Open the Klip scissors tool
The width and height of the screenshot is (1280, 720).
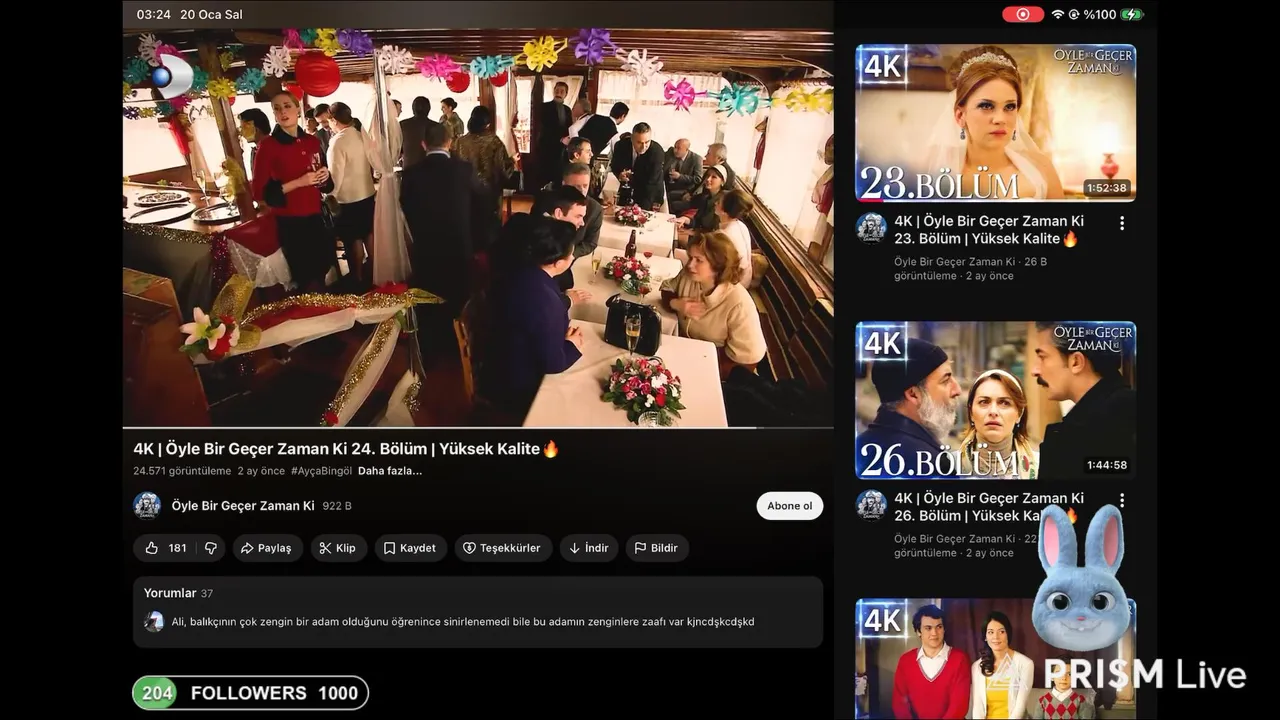coord(338,548)
